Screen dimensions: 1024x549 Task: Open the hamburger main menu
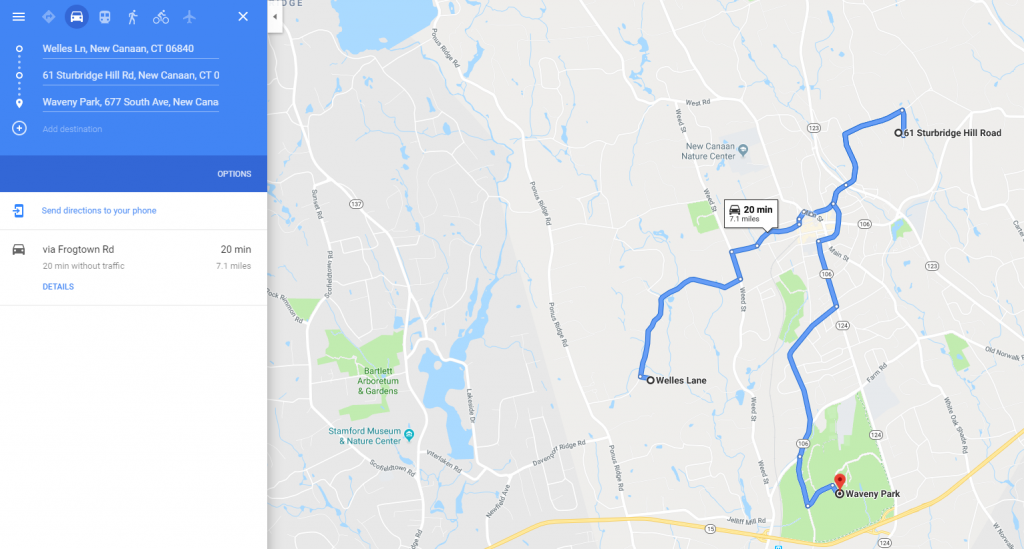click(x=18, y=17)
